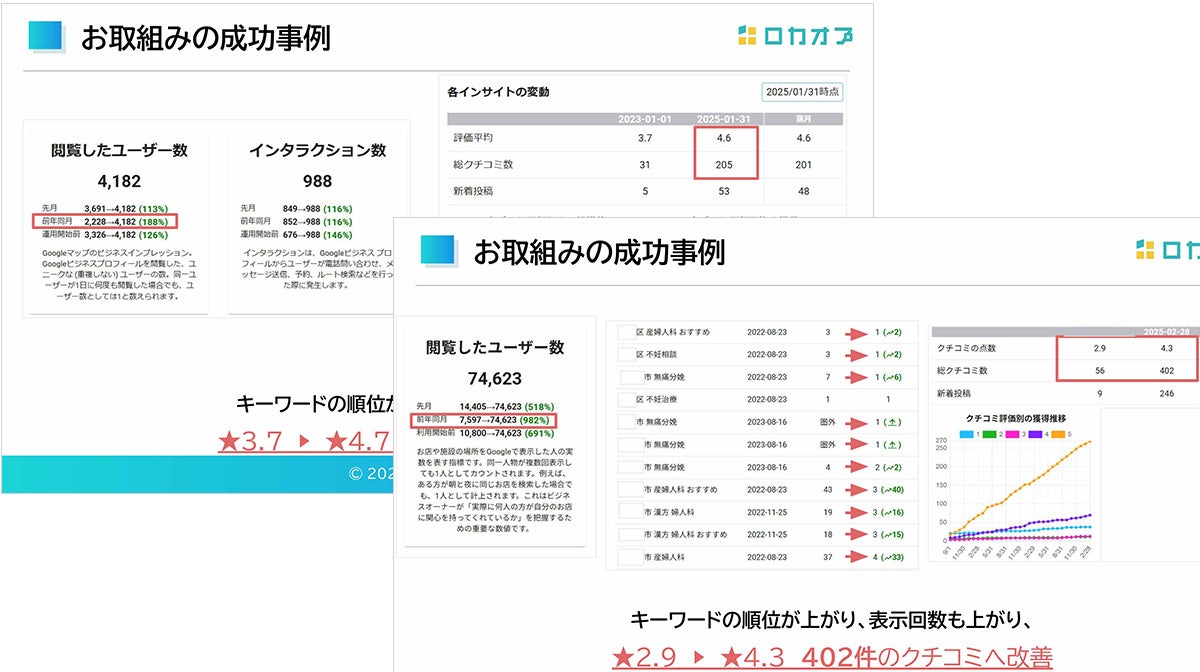
Task: Click the blue square beside back slide title
Action: click(x=48, y=38)
